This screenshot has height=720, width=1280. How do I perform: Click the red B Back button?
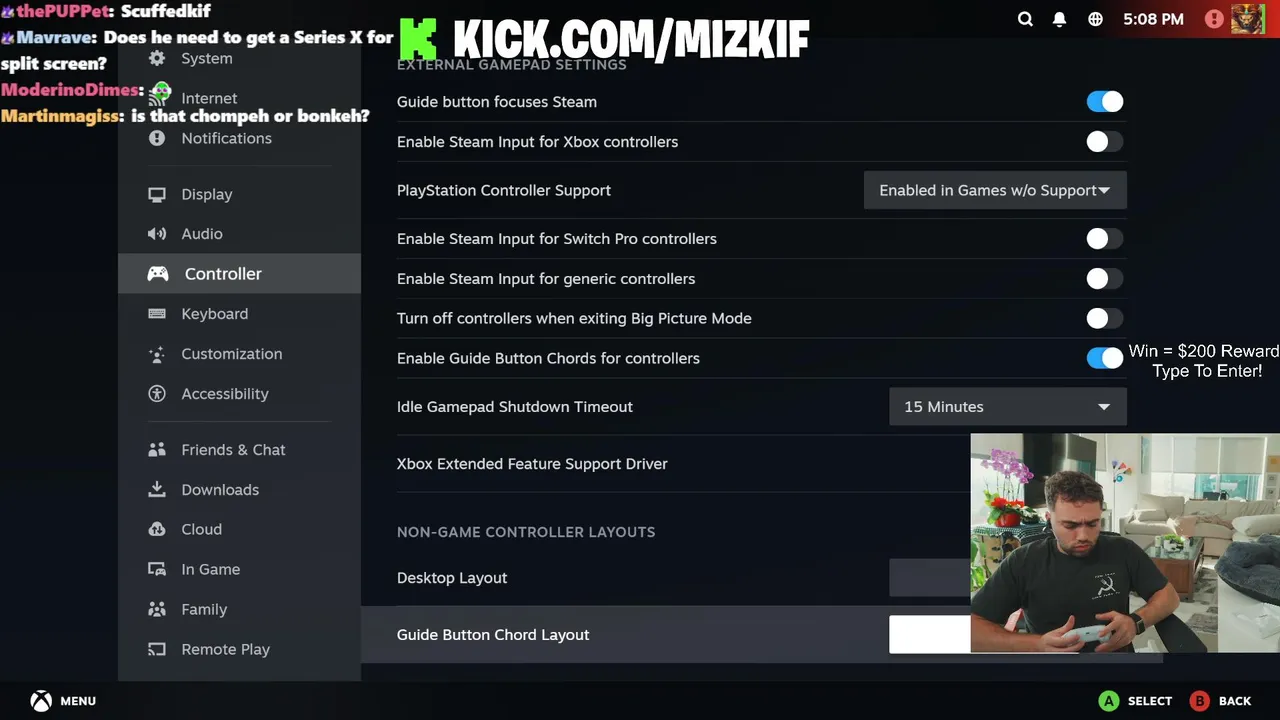click(1221, 701)
